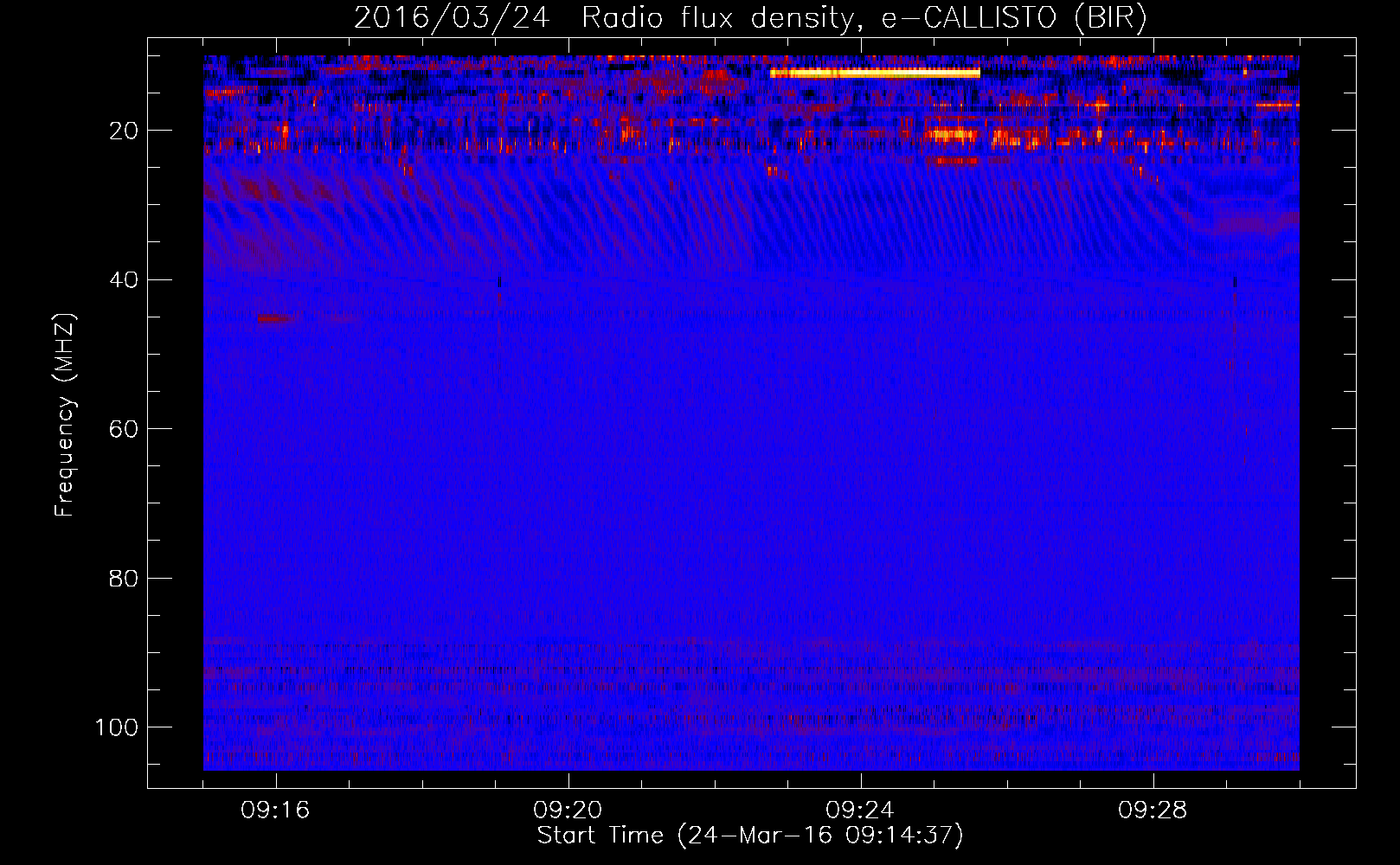The width and height of the screenshot is (1400, 865).
Task: Click the '09:16' time tick label
Action: [275, 811]
